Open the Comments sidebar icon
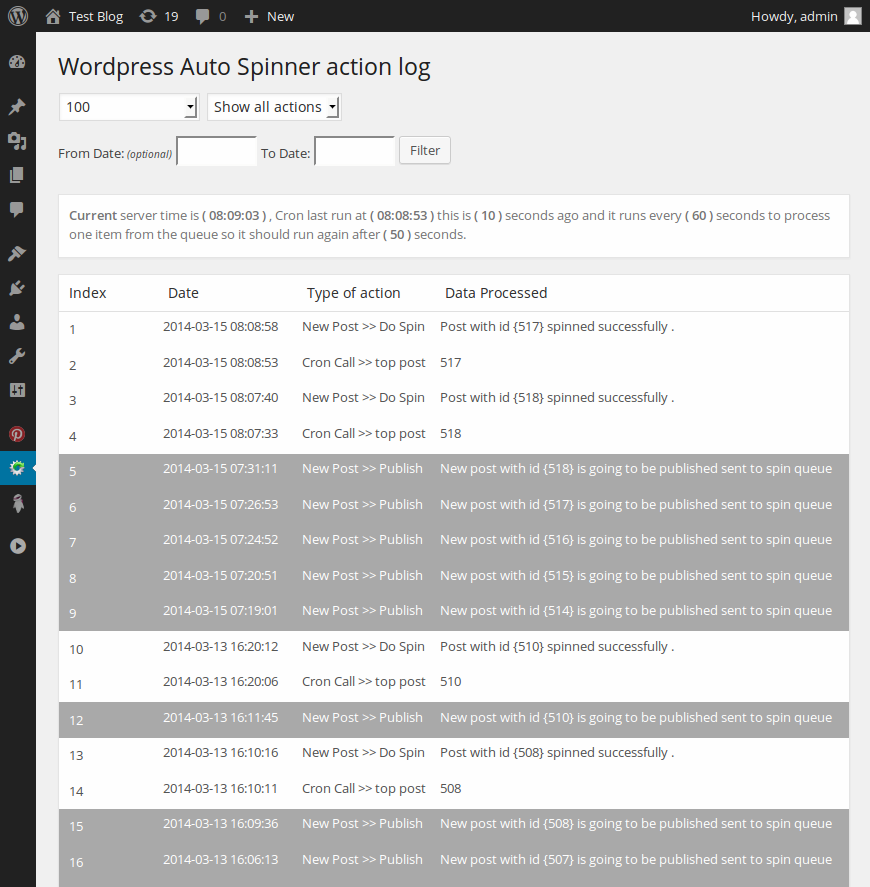The image size is (870, 887). click(x=17, y=209)
